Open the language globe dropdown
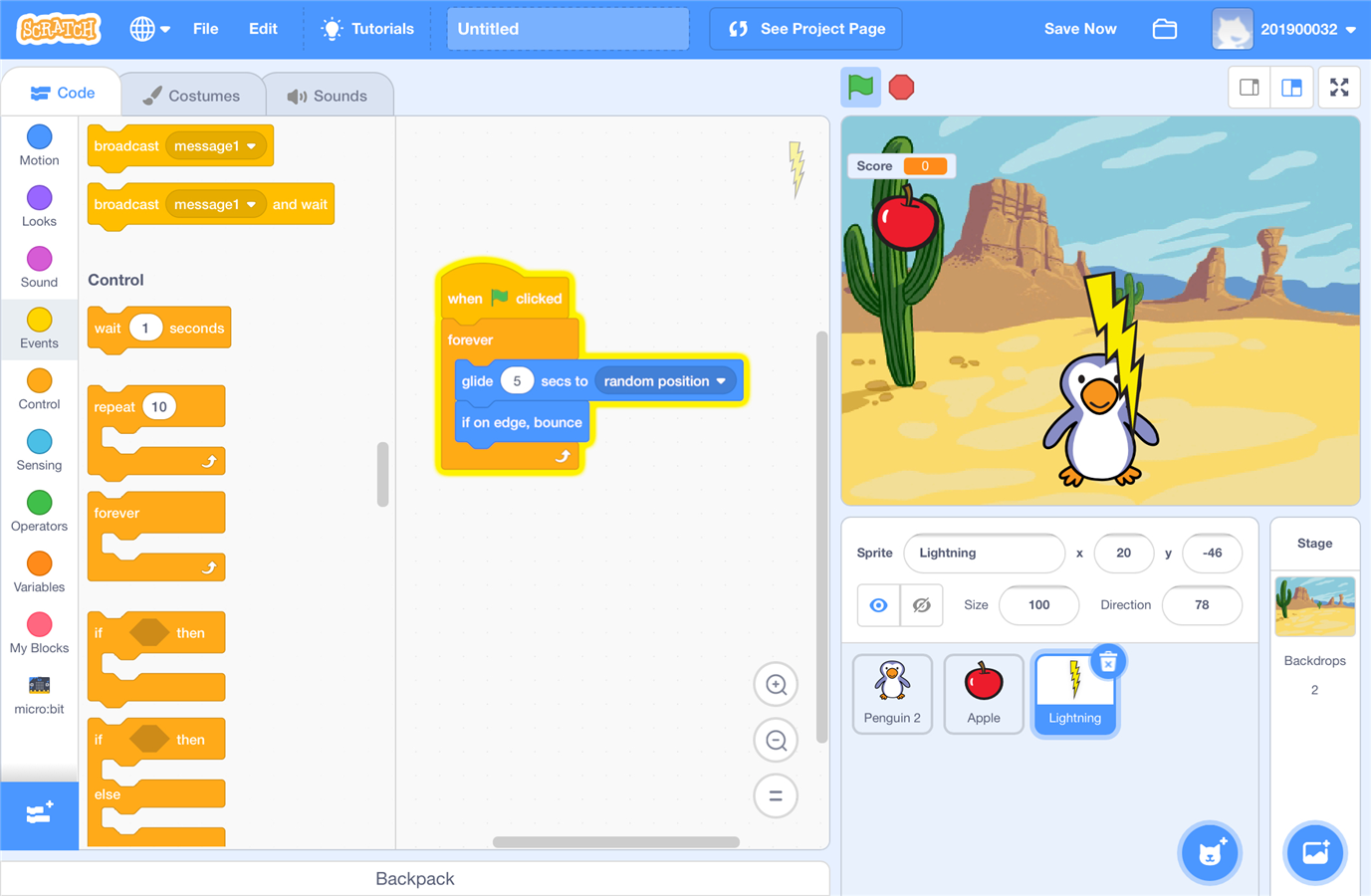 click(x=149, y=29)
